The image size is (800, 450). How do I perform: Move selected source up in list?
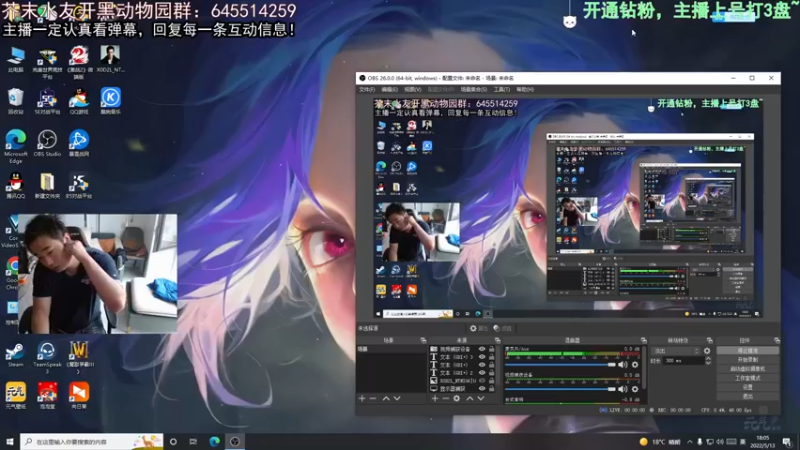[x=470, y=398]
